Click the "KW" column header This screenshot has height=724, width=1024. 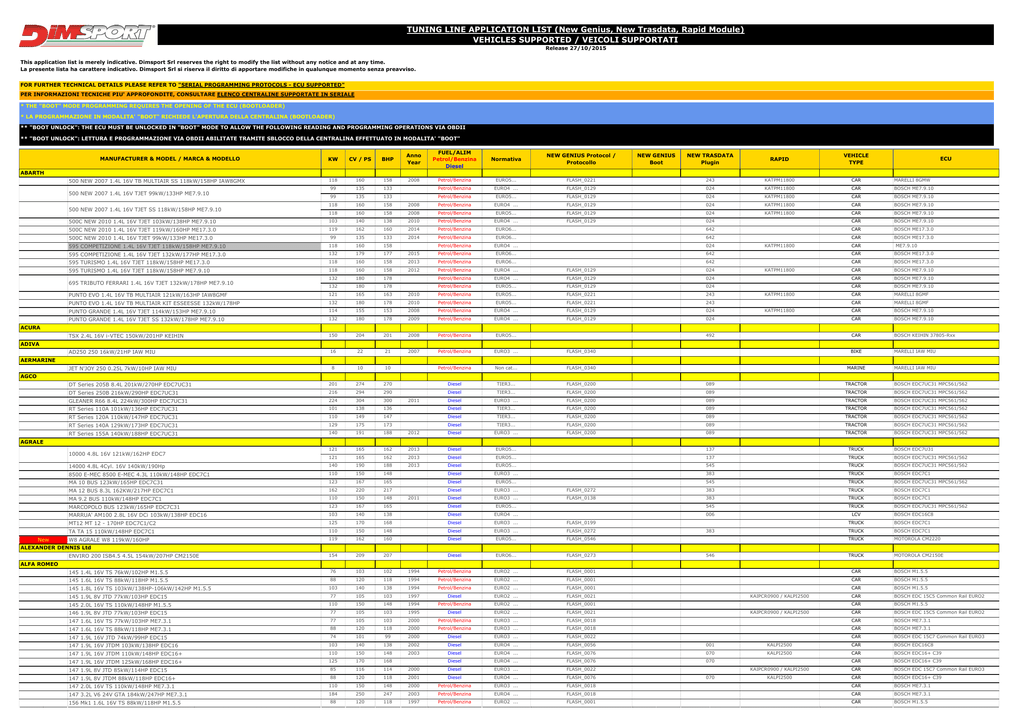click(333, 159)
